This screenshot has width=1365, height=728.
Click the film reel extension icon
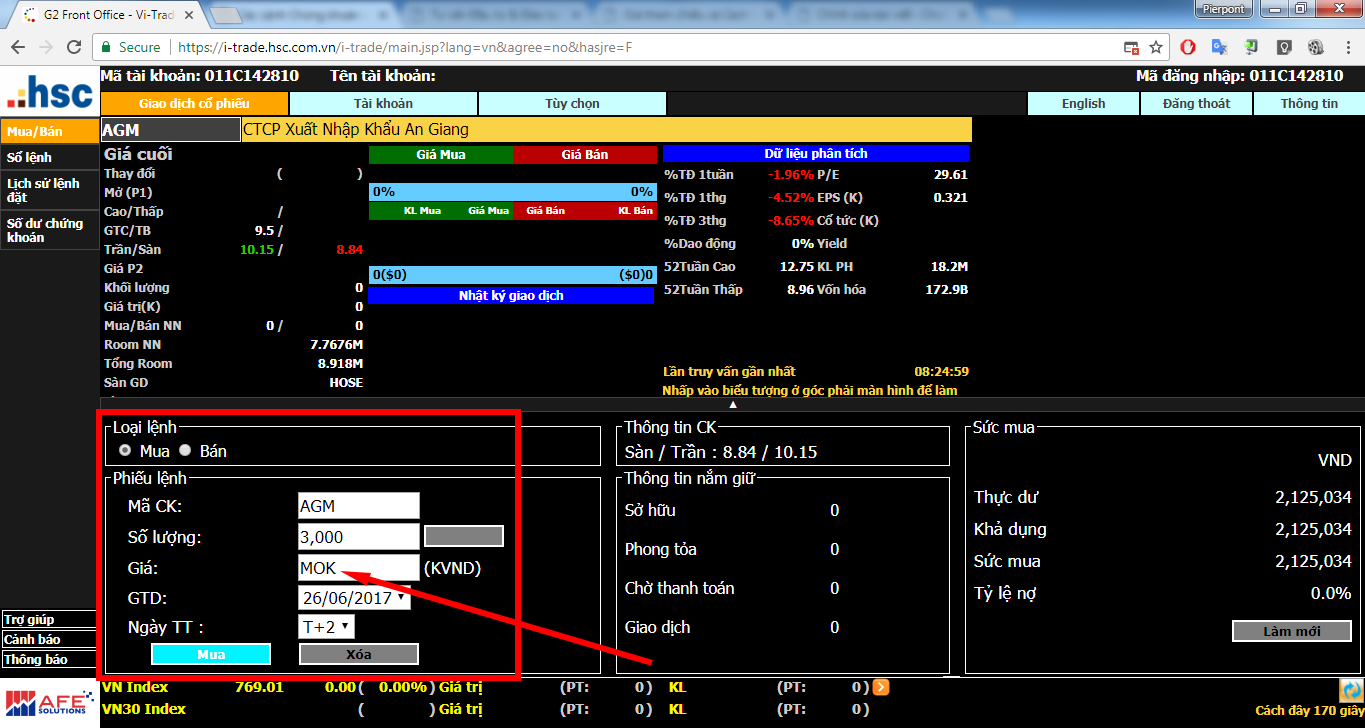point(1316,47)
